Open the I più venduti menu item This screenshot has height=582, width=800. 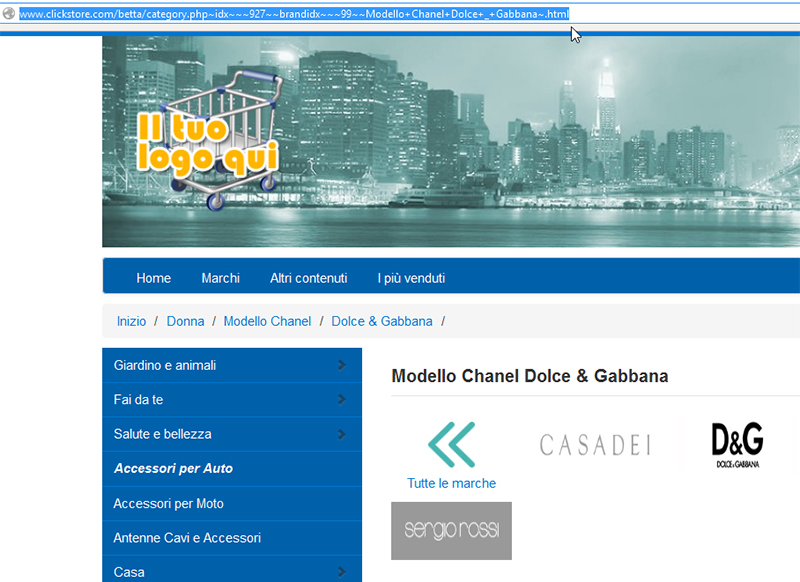coord(411,278)
